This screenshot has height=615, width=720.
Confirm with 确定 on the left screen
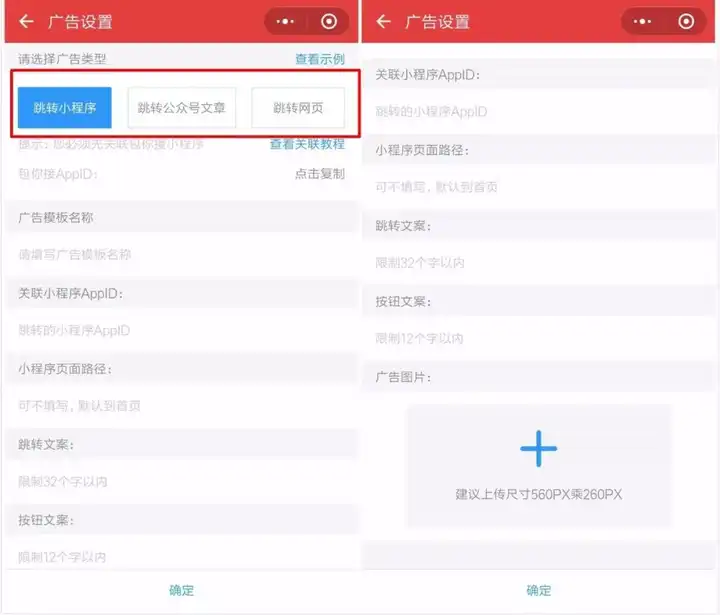click(181, 590)
